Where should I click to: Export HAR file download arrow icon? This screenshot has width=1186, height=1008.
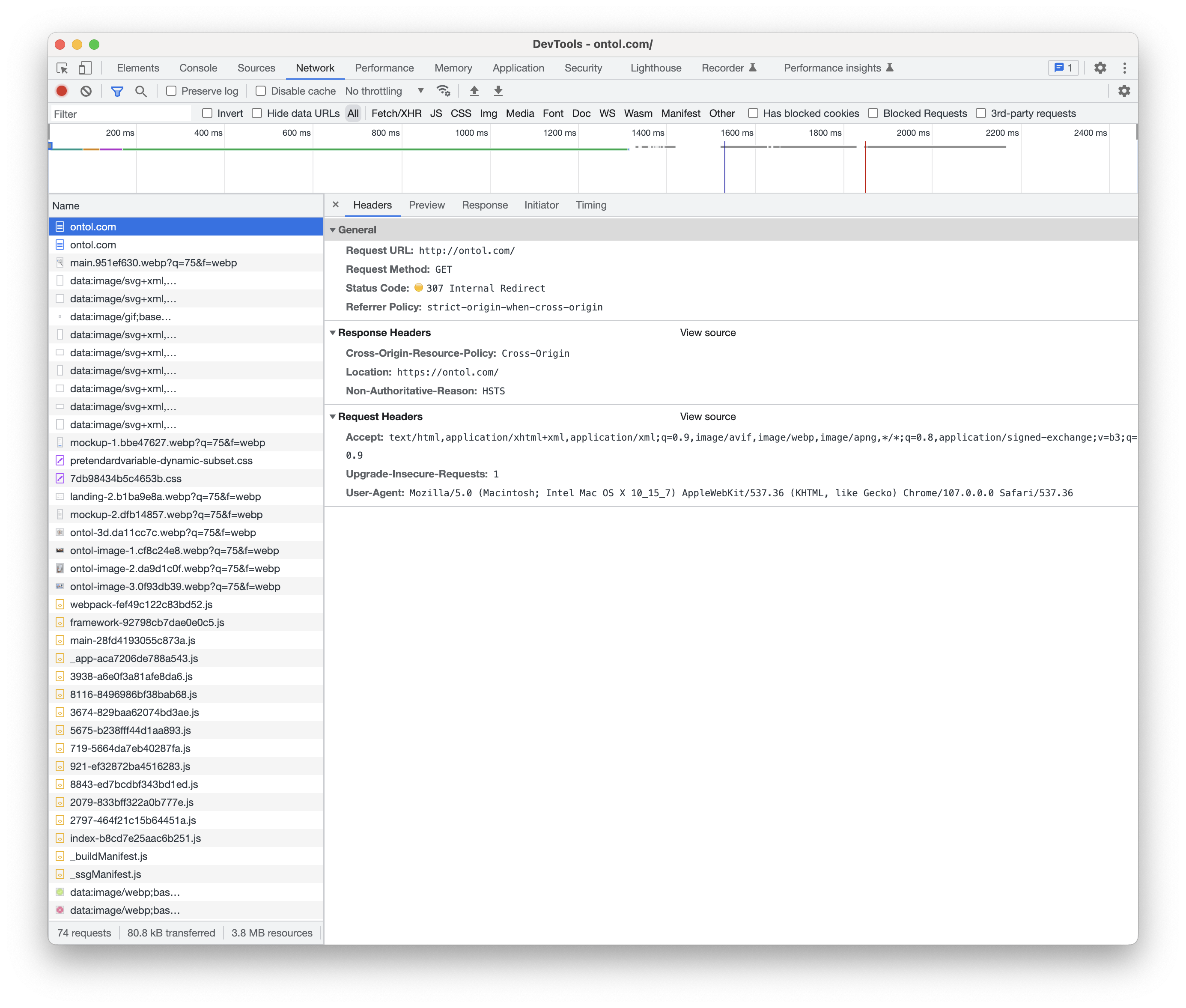coord(498,91)
